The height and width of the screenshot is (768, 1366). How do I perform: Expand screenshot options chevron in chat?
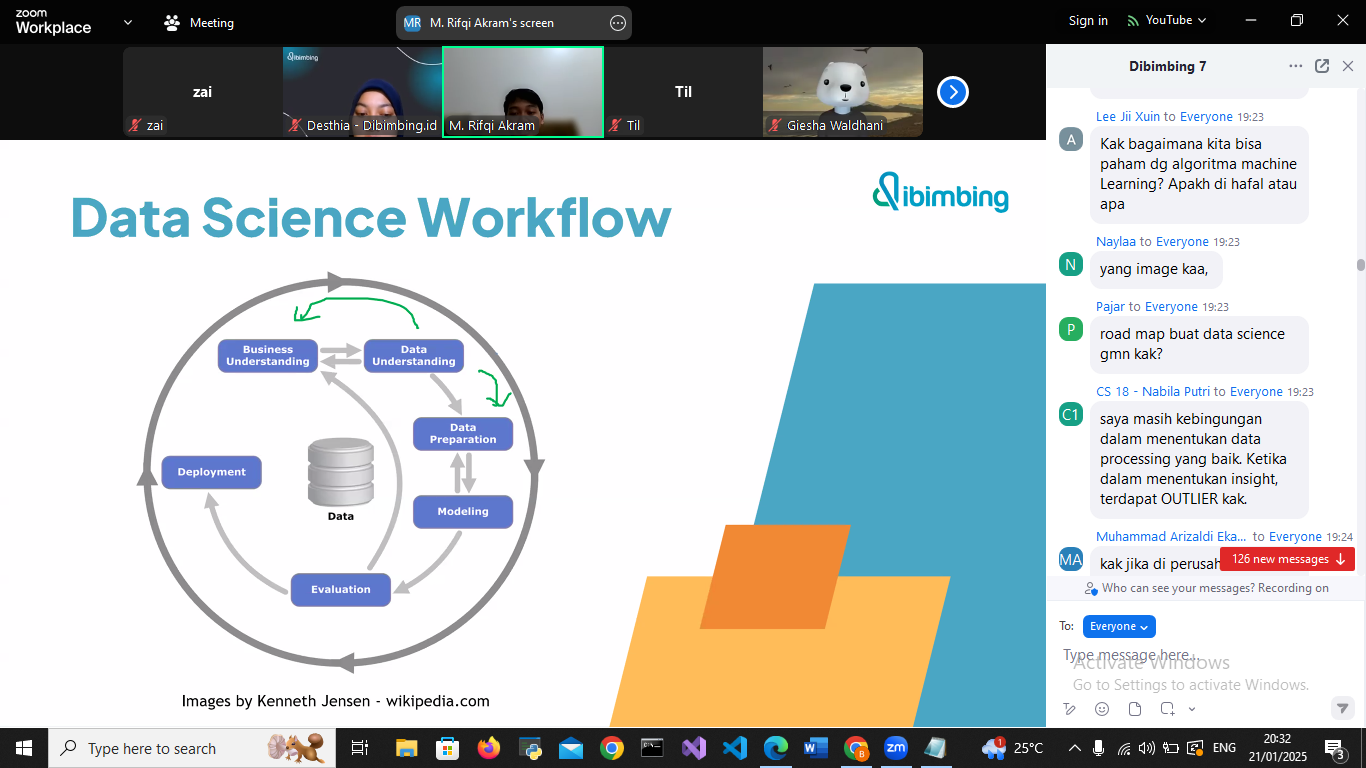(x=1192, y=709)
